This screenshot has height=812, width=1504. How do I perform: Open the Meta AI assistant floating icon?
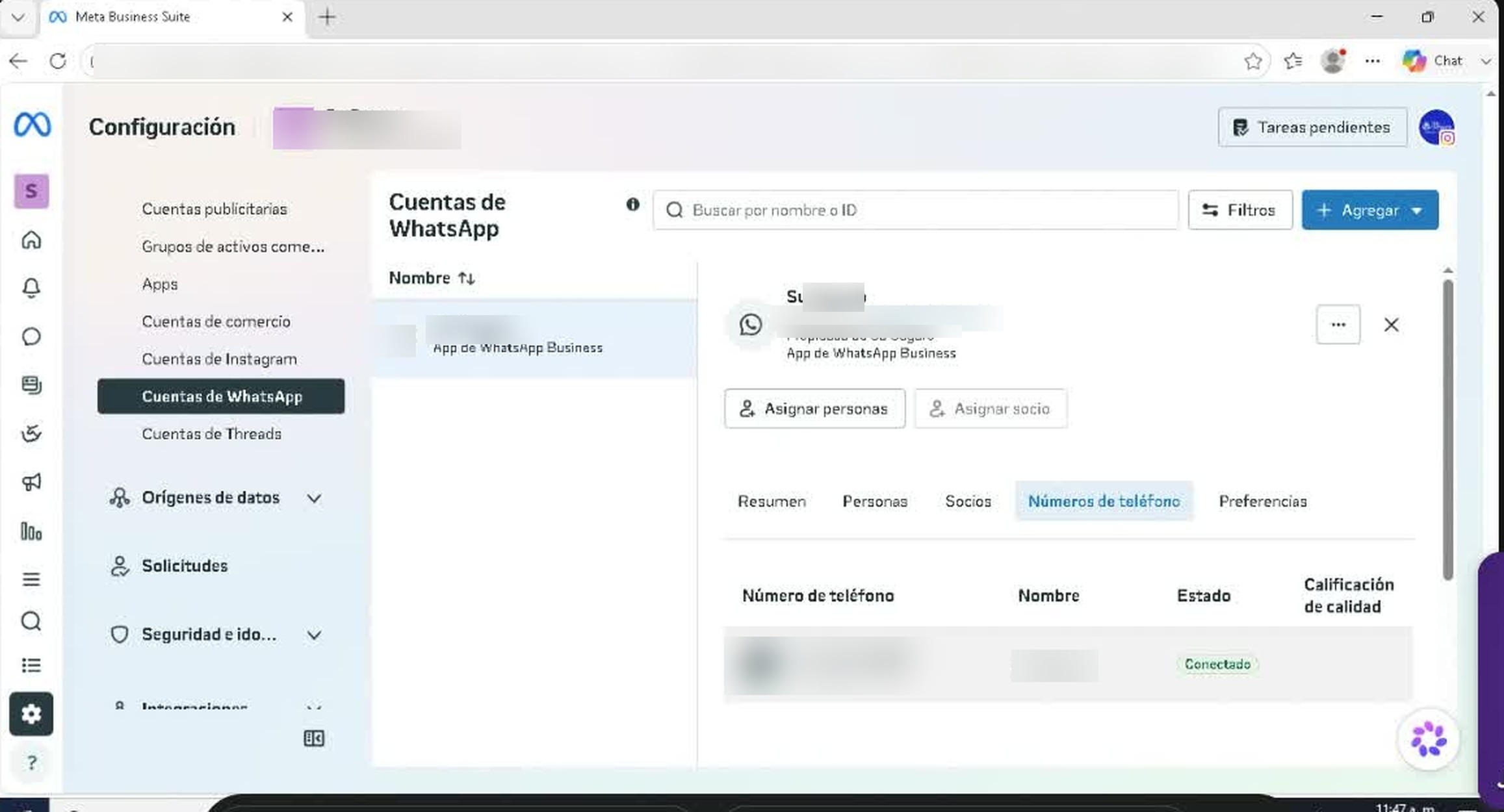tap(1428, 739)
